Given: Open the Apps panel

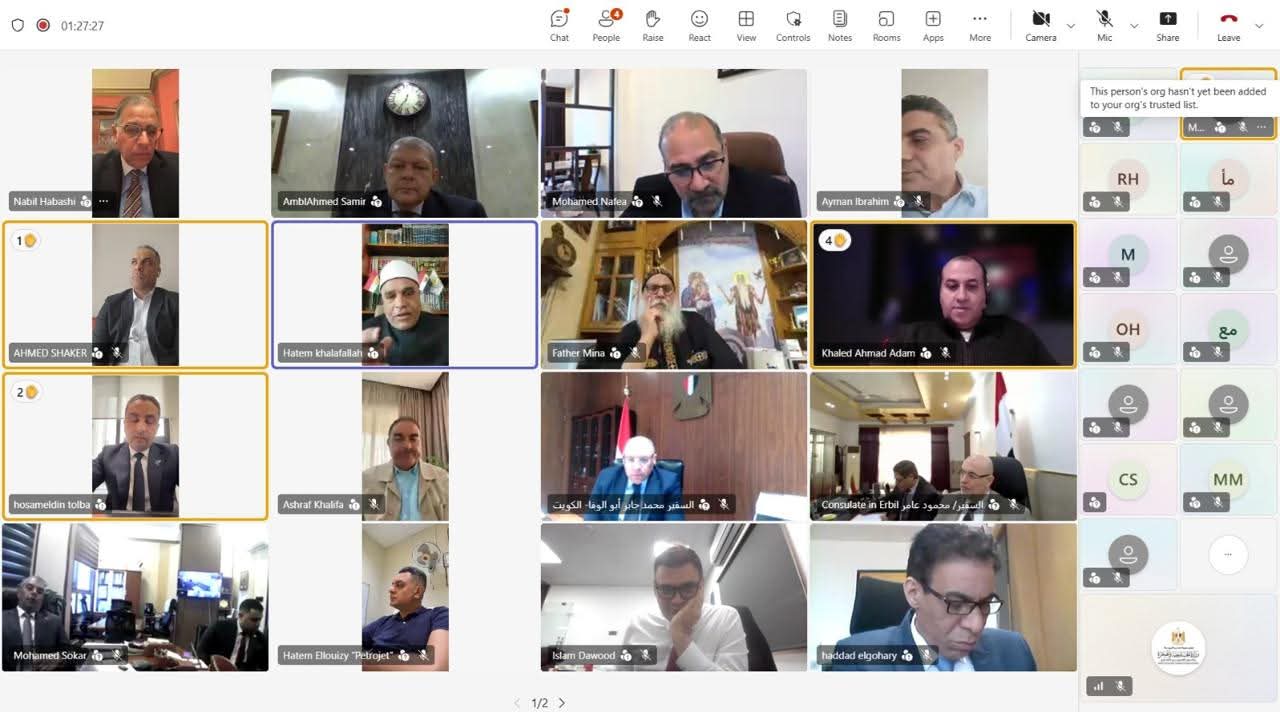Looking at the screenshot, I should click(933, 25).
